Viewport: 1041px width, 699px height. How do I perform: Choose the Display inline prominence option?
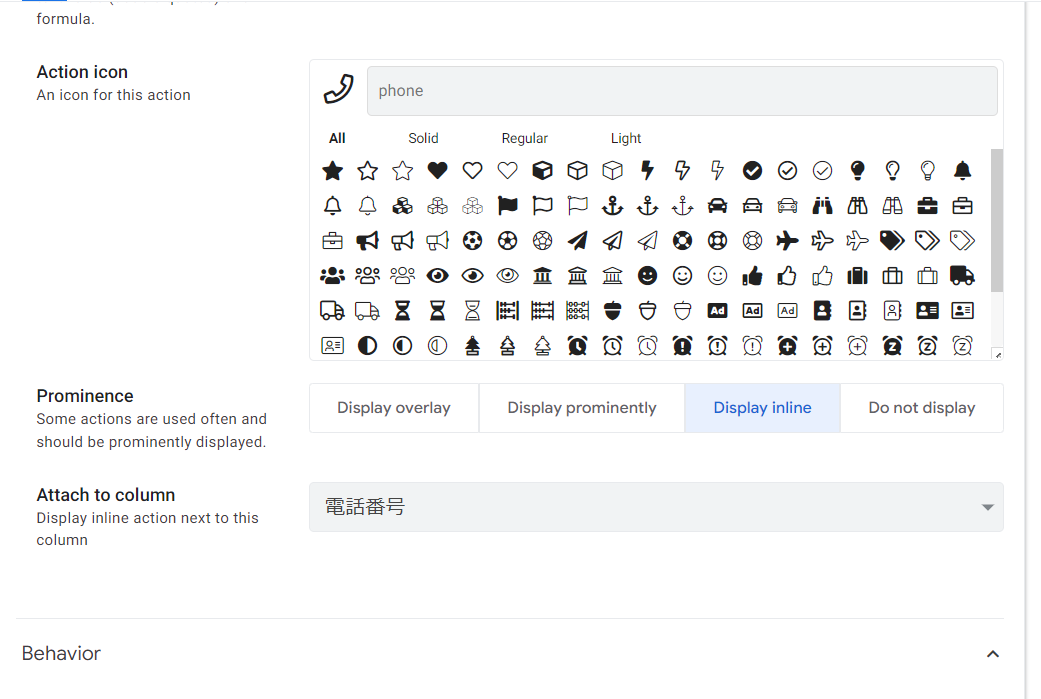(762, 408)
